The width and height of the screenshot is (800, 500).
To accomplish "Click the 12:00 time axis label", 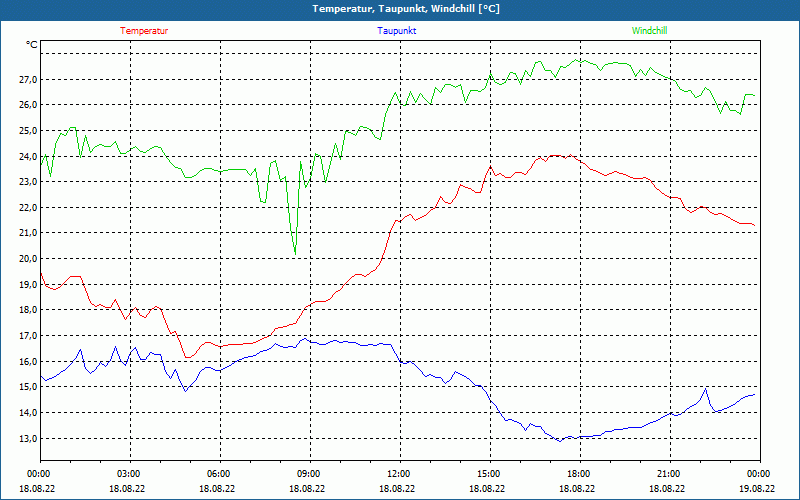I will point(397,474).
